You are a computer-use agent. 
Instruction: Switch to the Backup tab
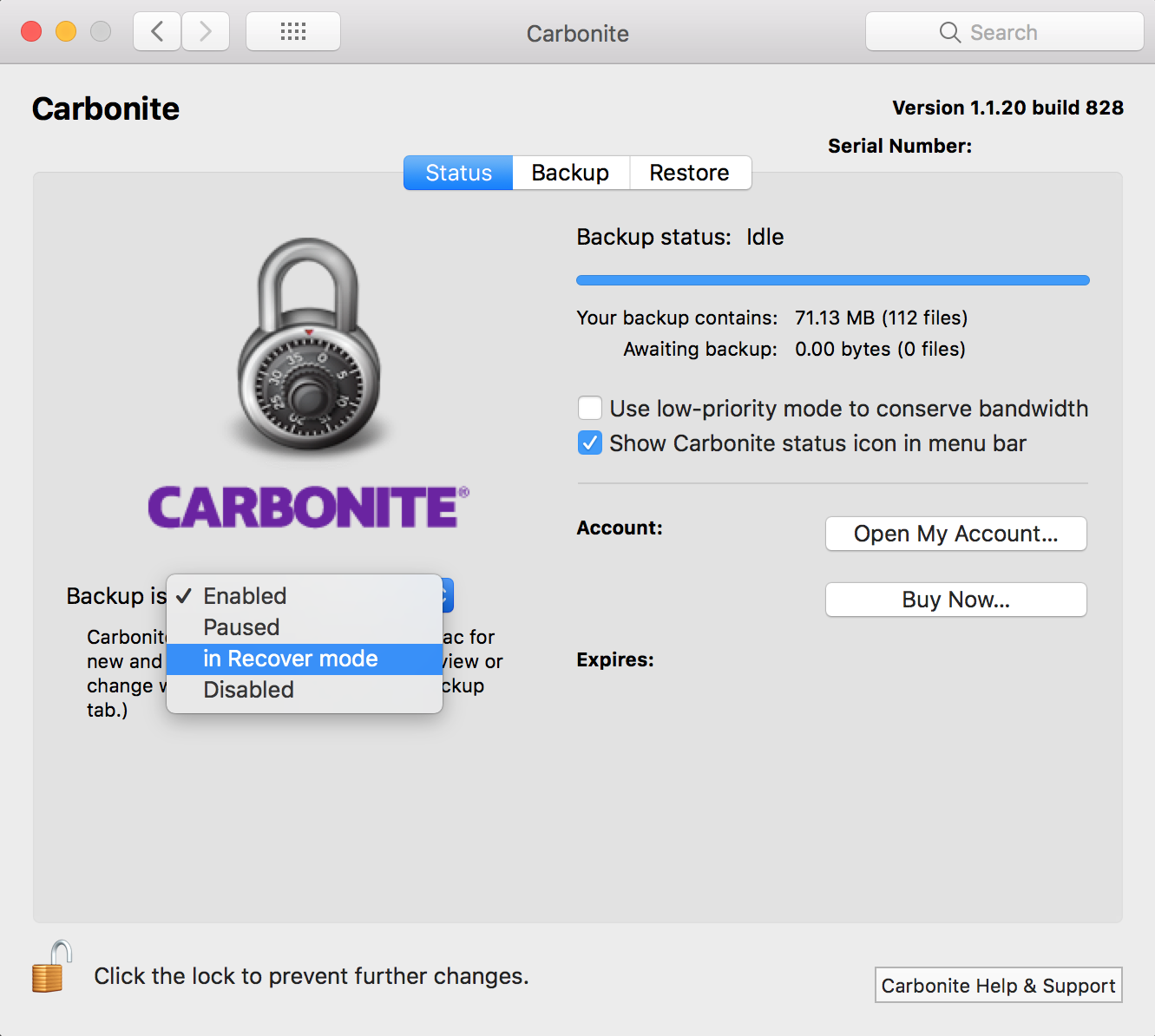[570, 173]
